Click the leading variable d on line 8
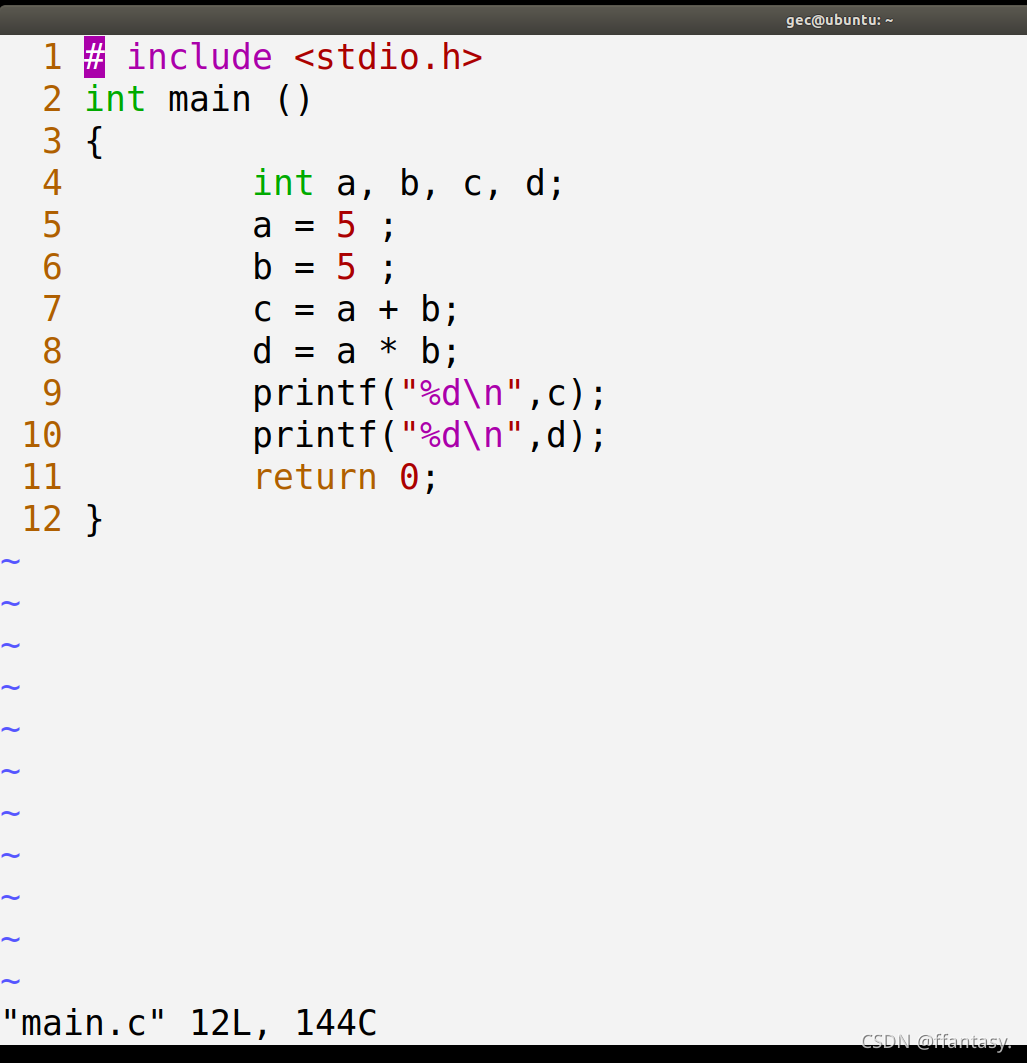This screenshot has width=1027, height=1063. coord(262,351)
